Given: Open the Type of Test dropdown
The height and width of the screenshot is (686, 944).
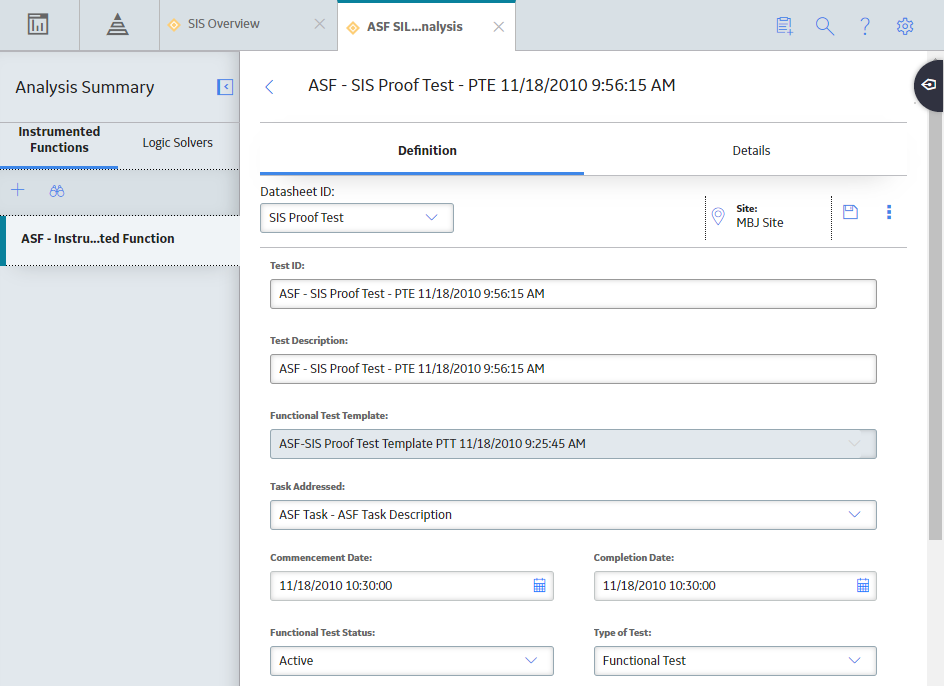Looking at the screenshot, I should 735,661.
